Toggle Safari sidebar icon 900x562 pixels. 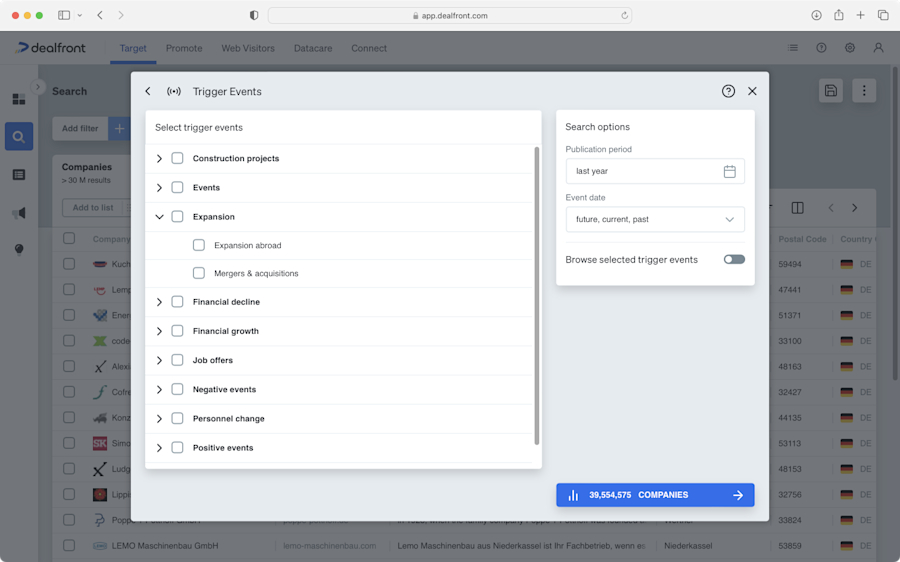coord(64,15)
